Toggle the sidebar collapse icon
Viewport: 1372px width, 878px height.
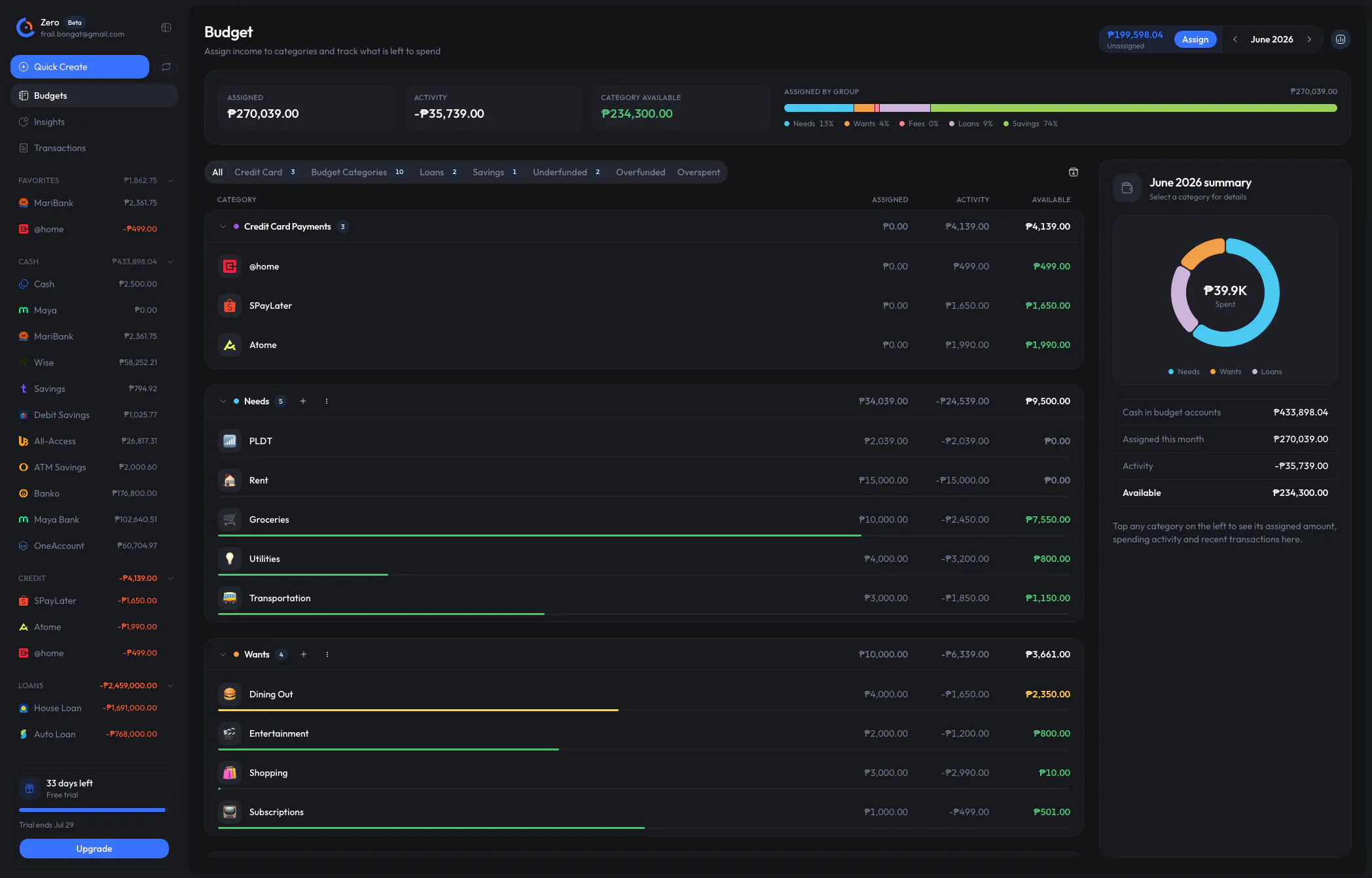coord(166,27)
